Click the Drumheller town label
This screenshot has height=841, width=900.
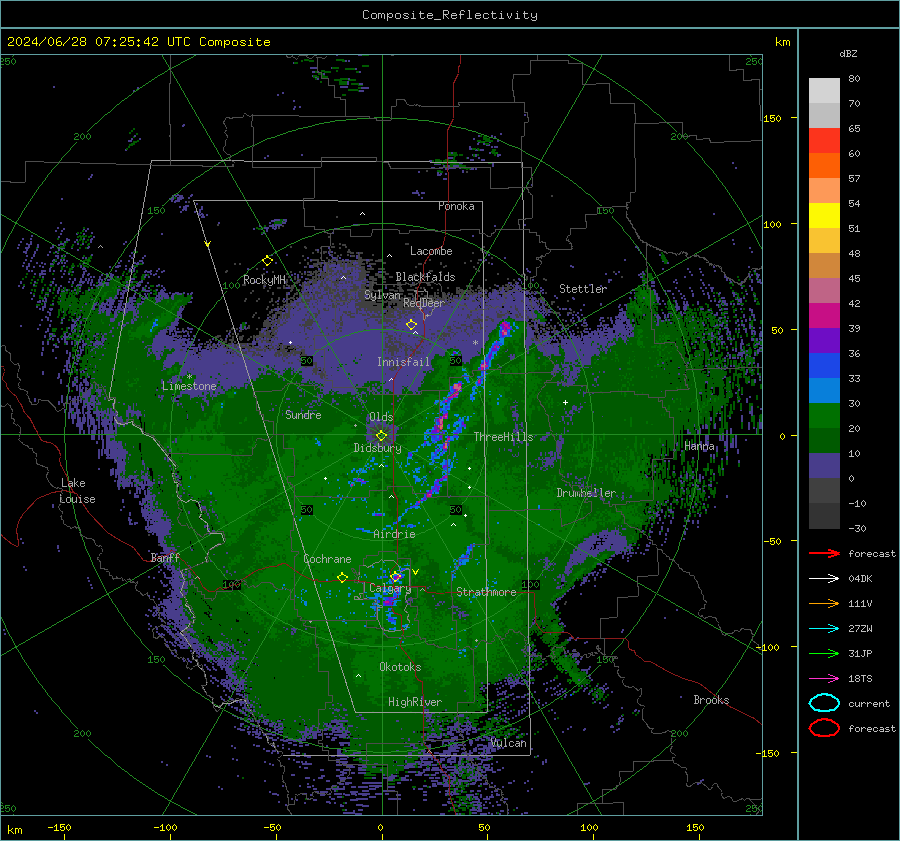(x=586, y=493)
